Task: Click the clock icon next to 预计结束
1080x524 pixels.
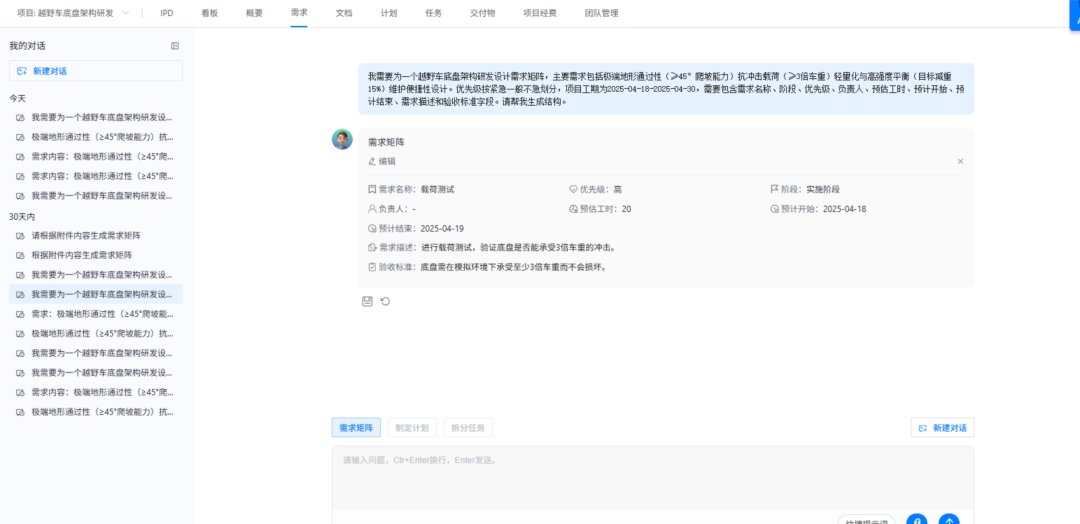Action: 372,229
